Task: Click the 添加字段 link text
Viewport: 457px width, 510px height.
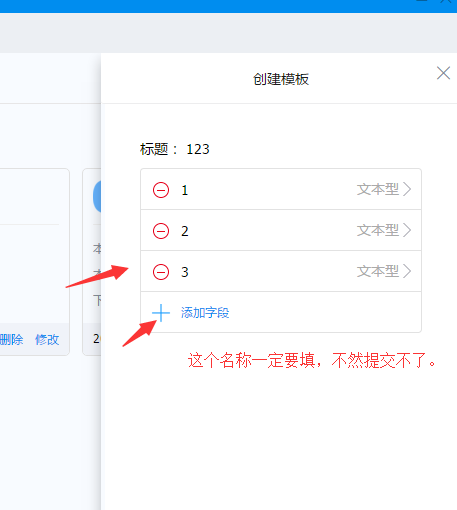Action: (x=205, y=313)
